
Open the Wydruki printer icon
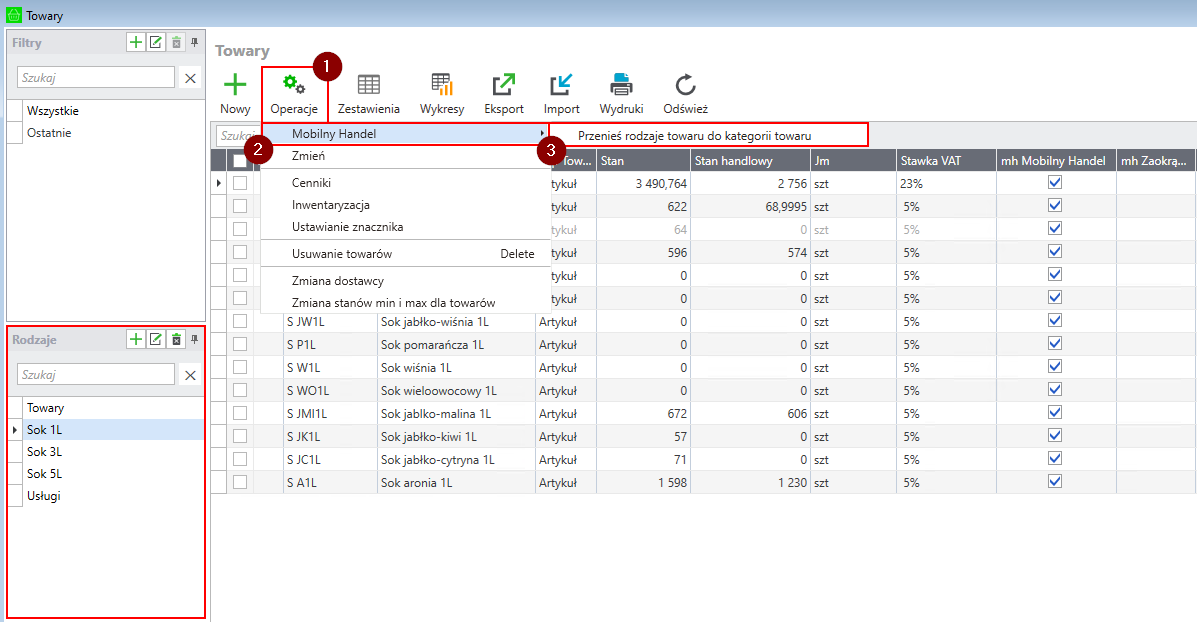click(x=621, y=86)
